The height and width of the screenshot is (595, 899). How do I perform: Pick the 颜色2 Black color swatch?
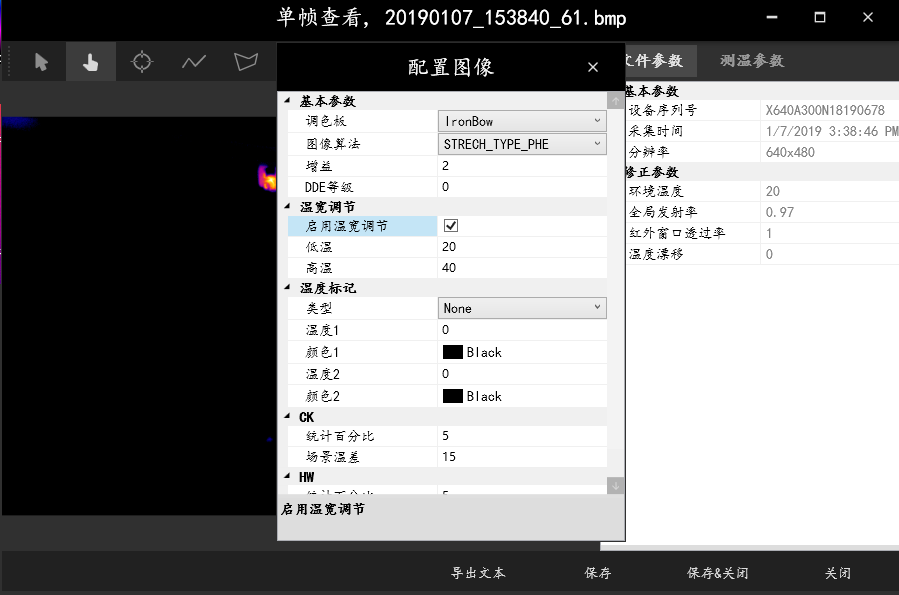(x=452, y=396)
